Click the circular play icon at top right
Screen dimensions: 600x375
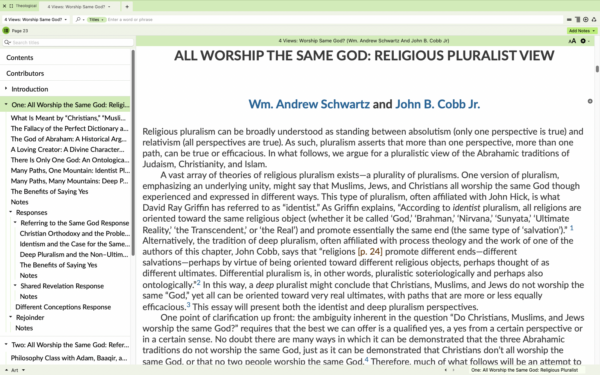[x=585, y=20]
